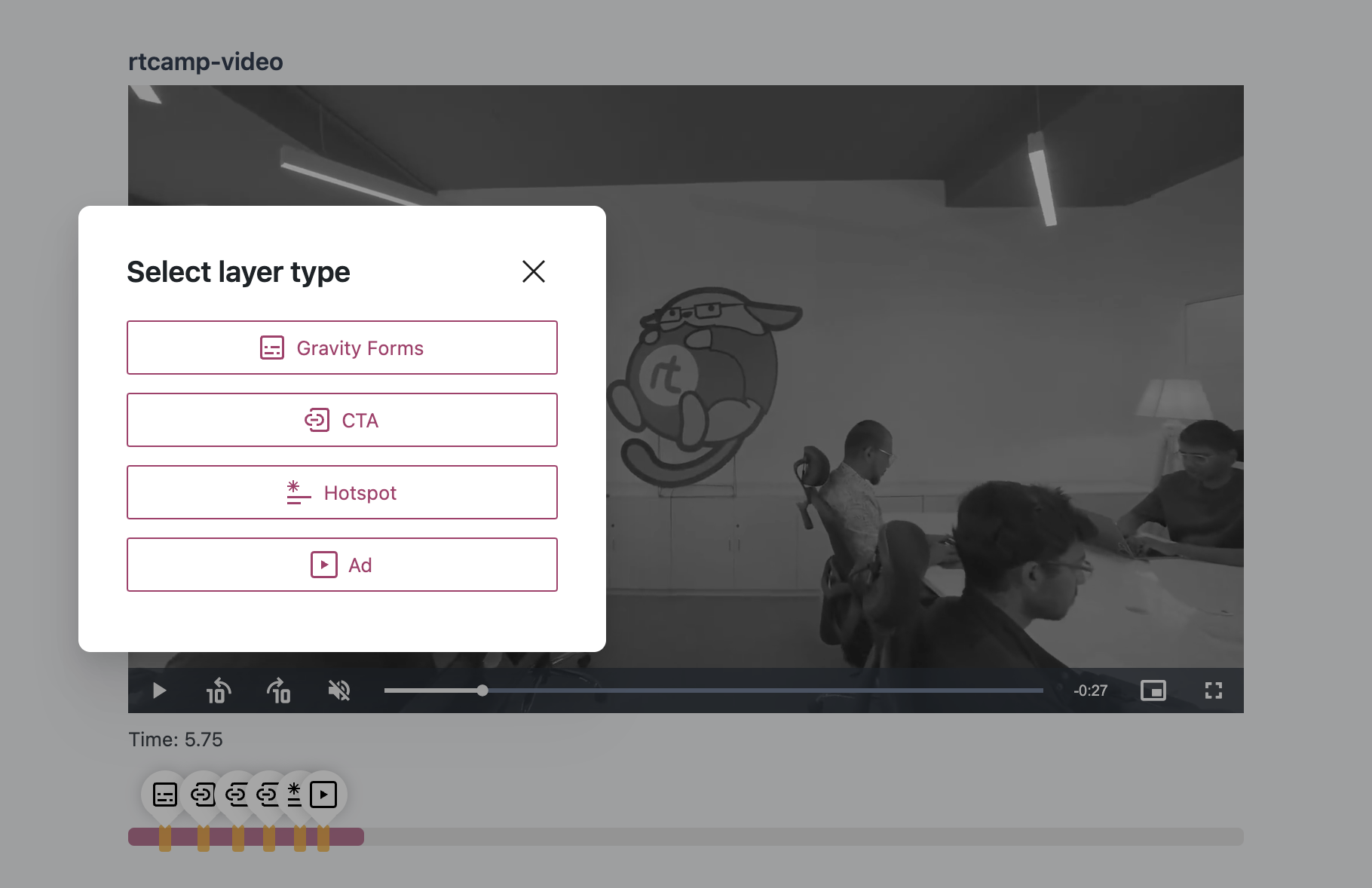Select the Gravity Forms layer type
Image resolution: width=1372 pixels, height=888 pixels.
point(342,348)
